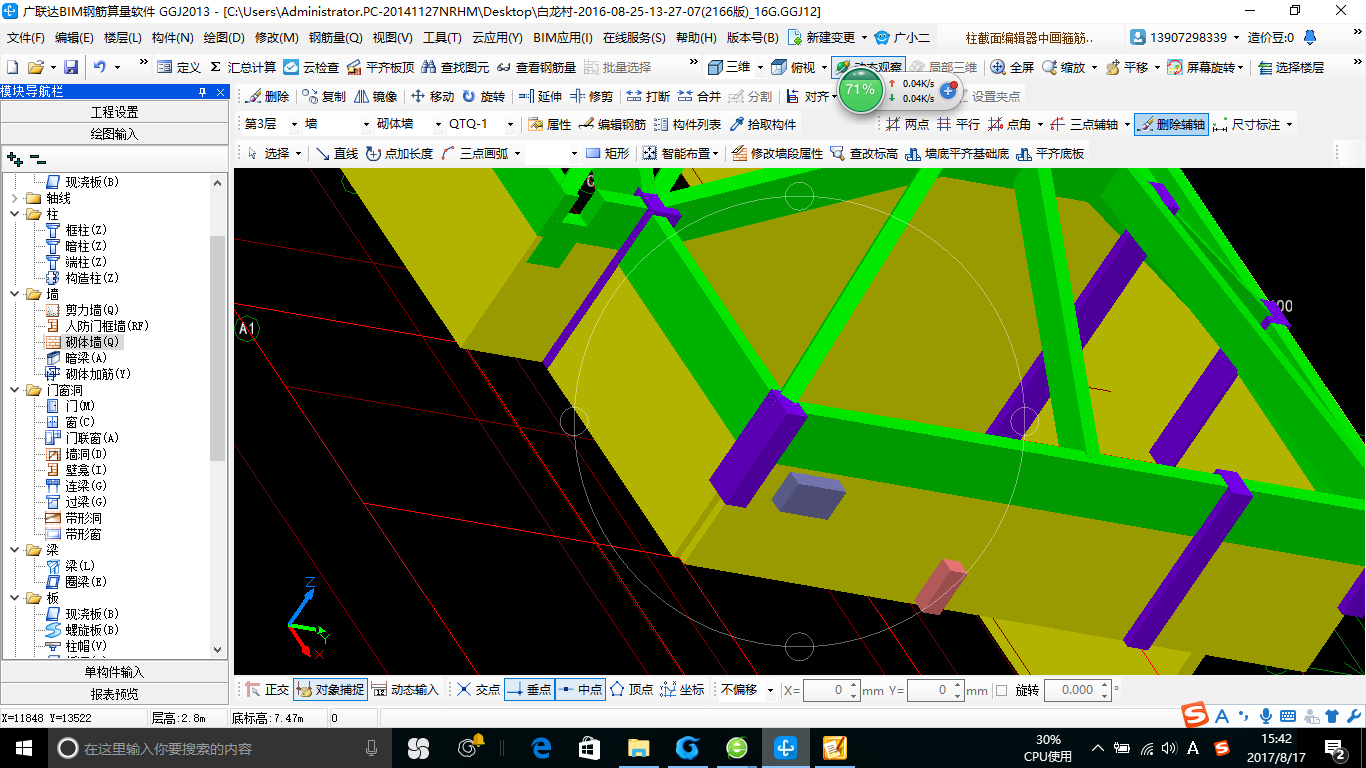Open the Edge browser on the taskbar
Viewport: 1366px width, 768px height.
pyautogui.click(x=541, y=748)
